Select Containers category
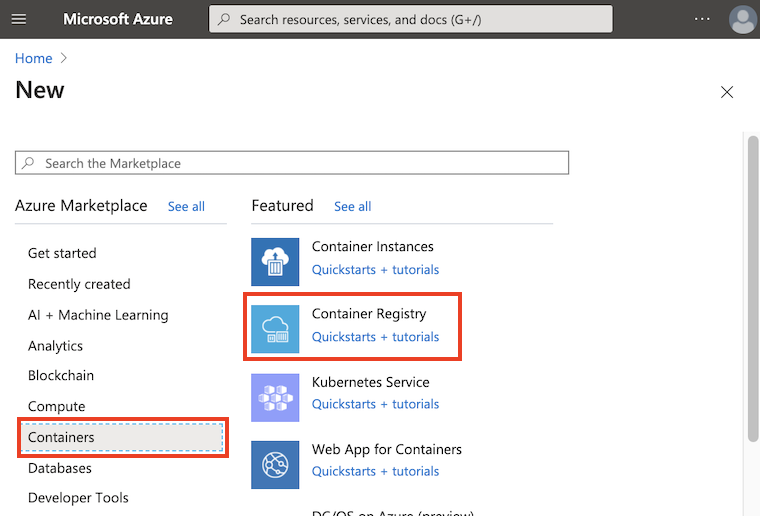760x516 pixels. pos(61,437)
